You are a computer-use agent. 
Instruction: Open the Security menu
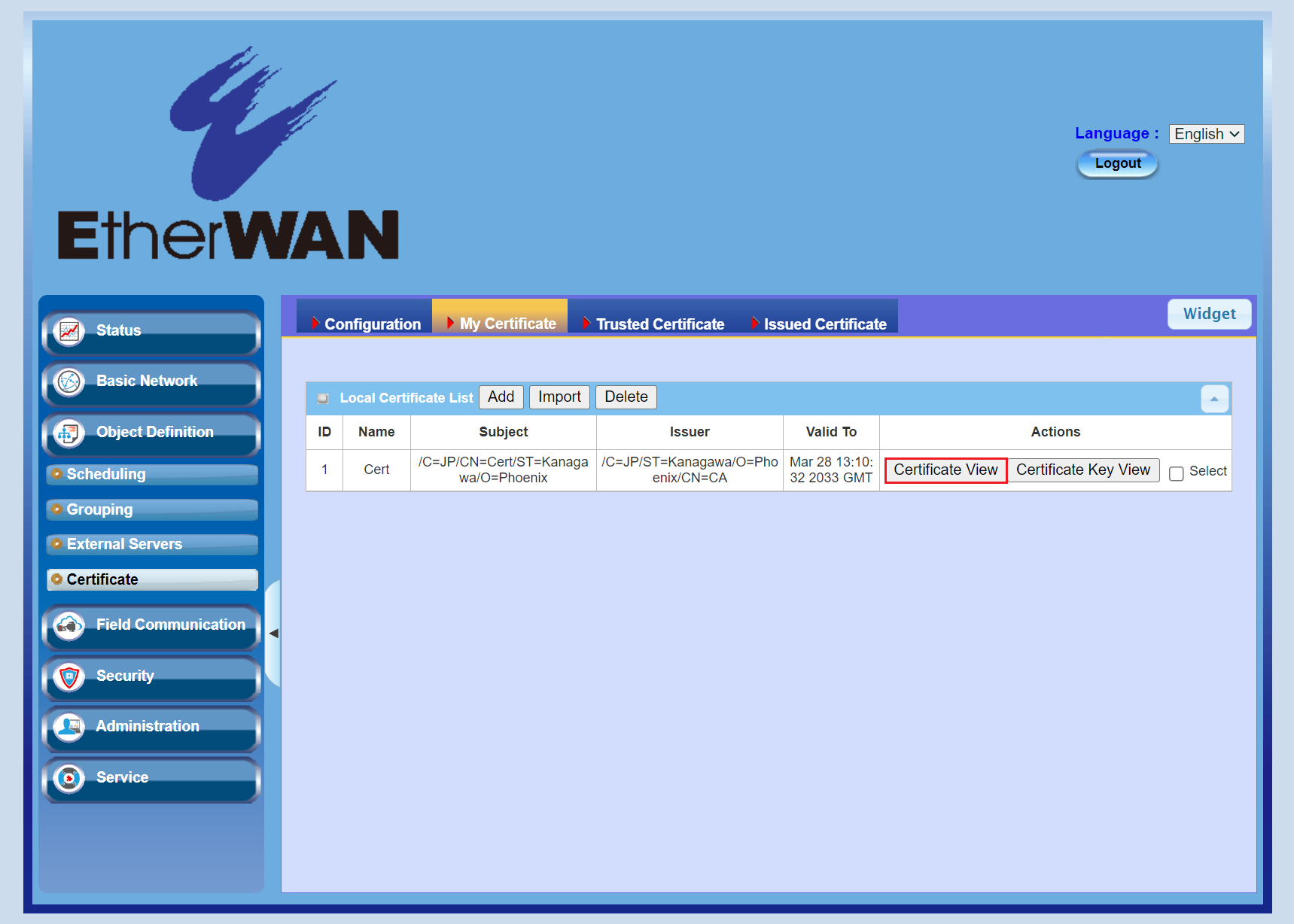tap(151, 677)
